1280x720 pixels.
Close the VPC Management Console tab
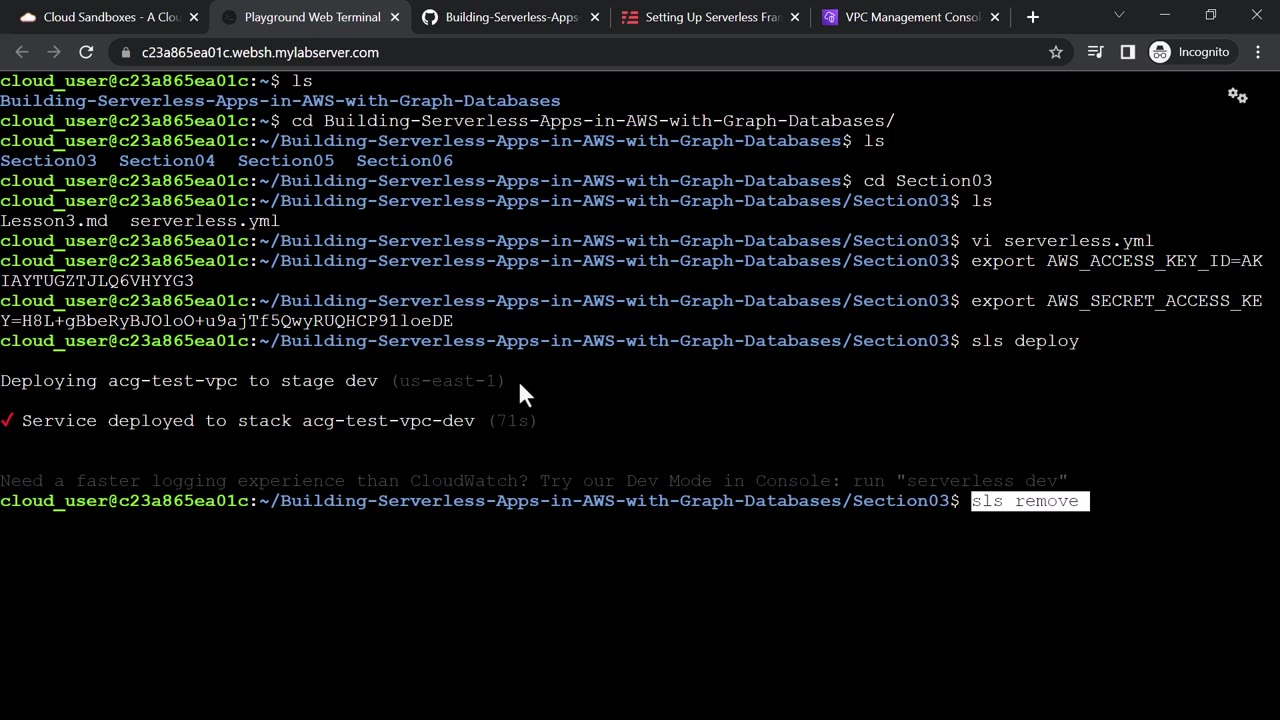[x=995, y=17]
